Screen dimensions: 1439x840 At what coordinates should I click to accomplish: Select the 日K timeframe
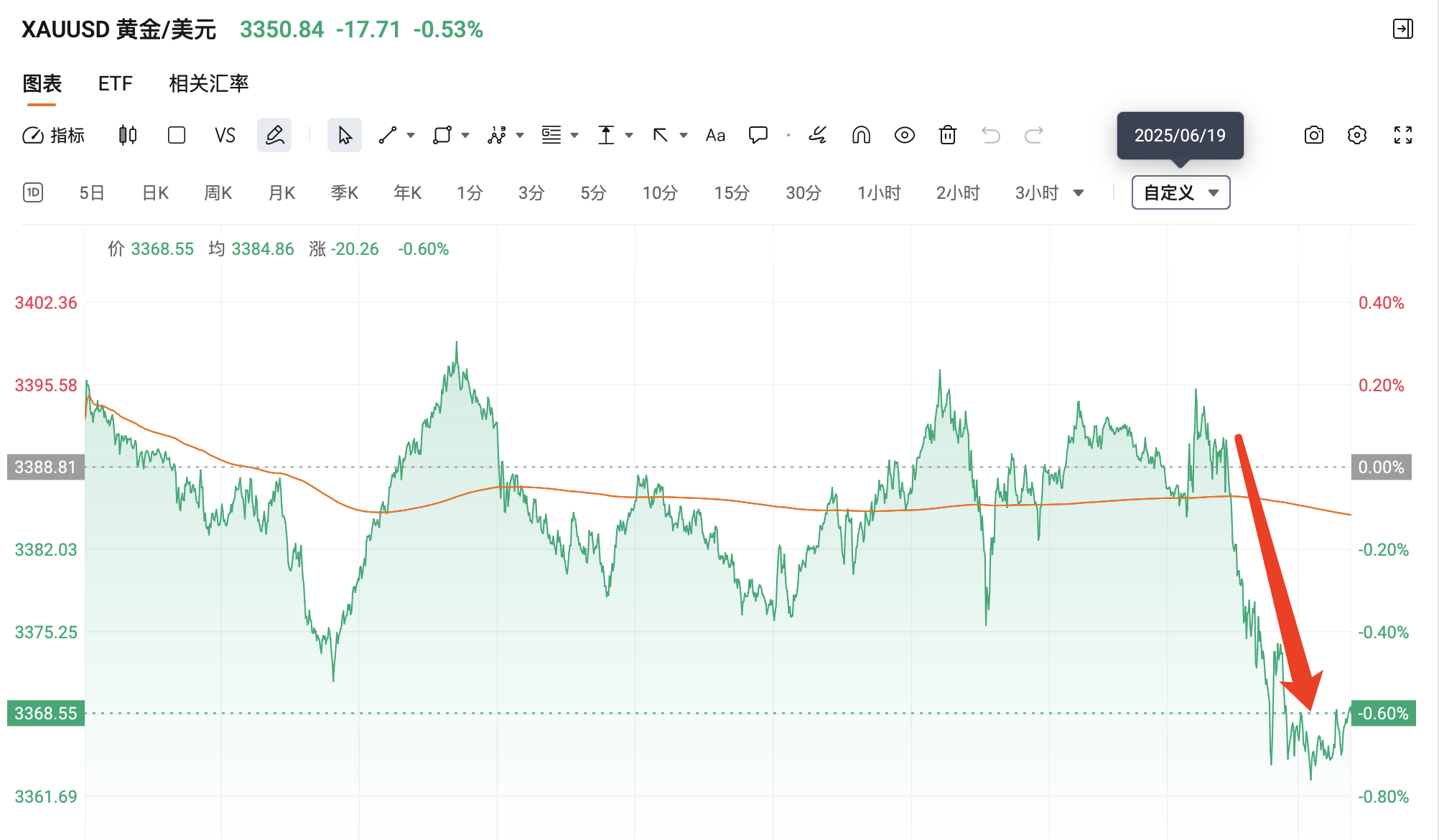point(155,192)
